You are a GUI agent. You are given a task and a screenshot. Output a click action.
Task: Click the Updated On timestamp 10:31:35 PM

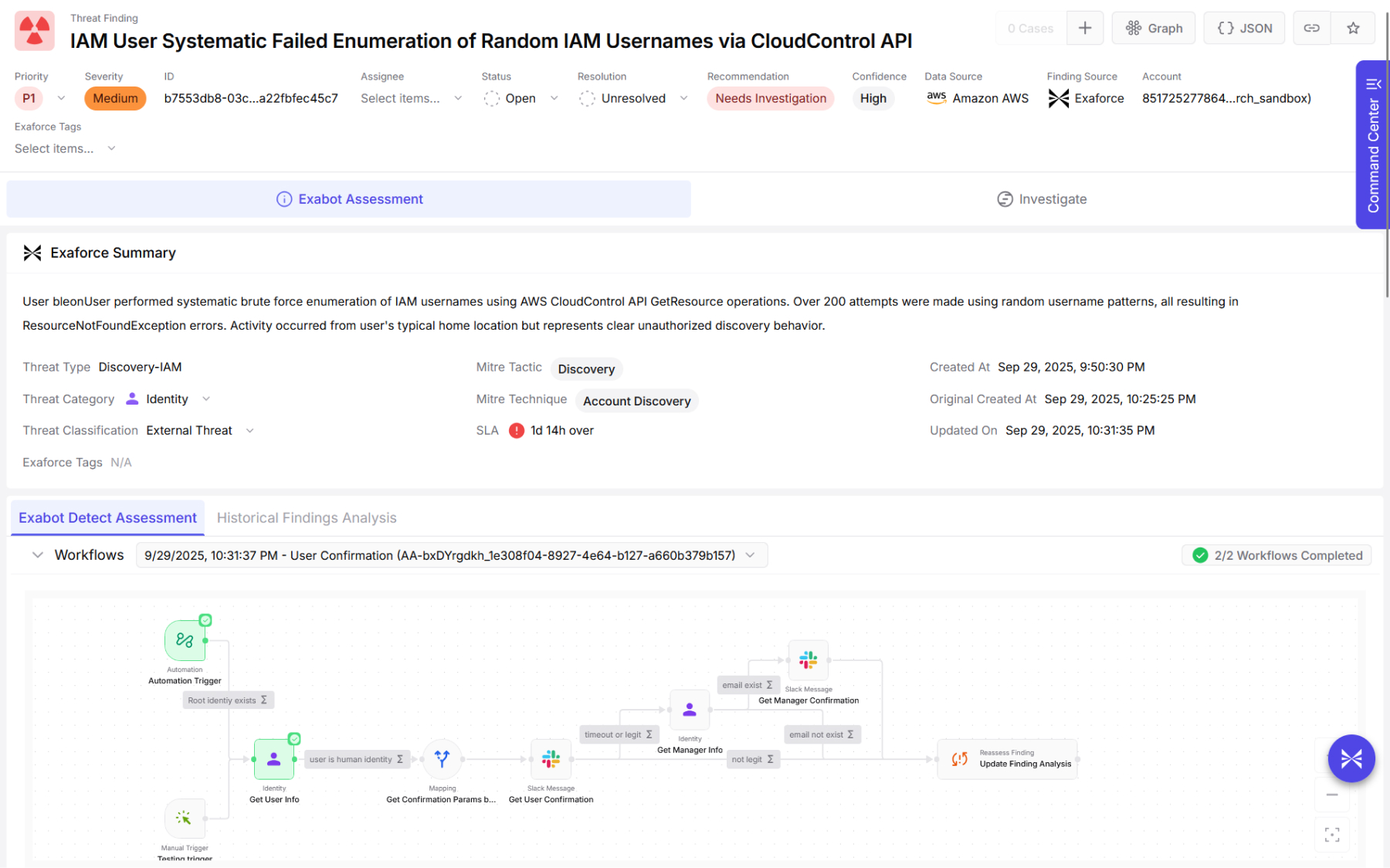pyautogui.click(x=1080, y=431)
